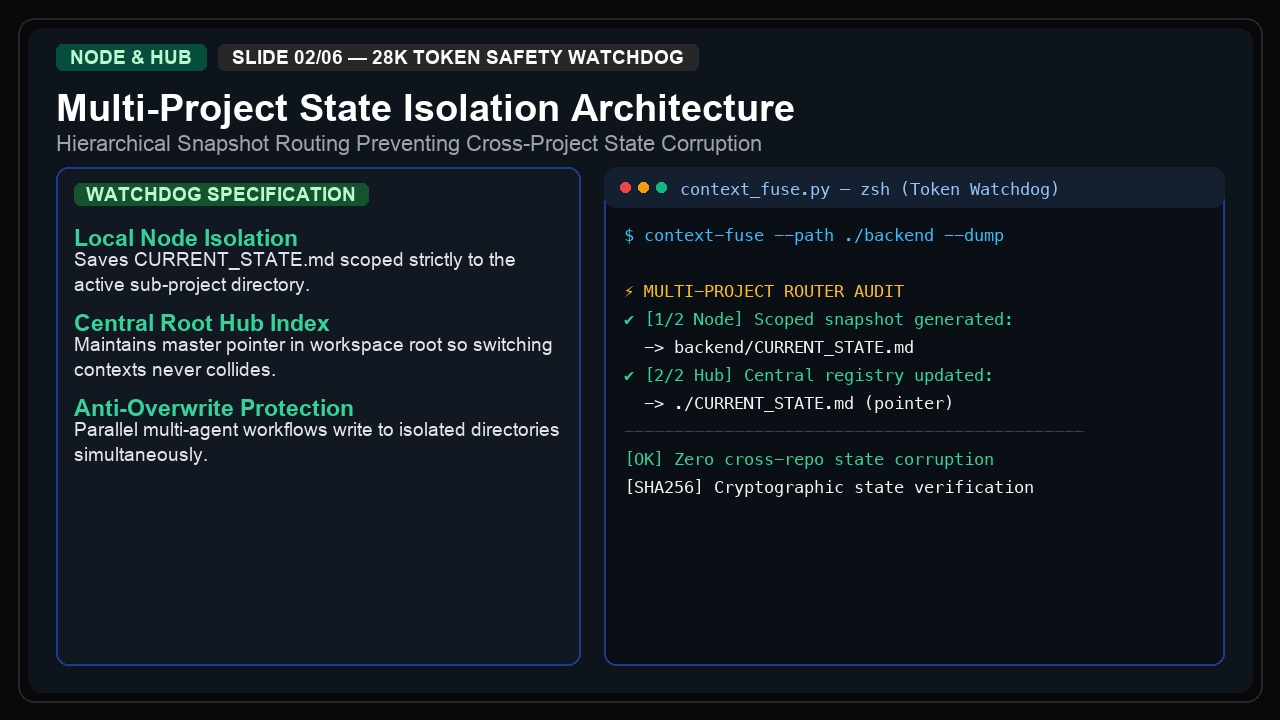
Task: Click the [SHA256] Cryptographic state verification line
Action: point(829,488)
